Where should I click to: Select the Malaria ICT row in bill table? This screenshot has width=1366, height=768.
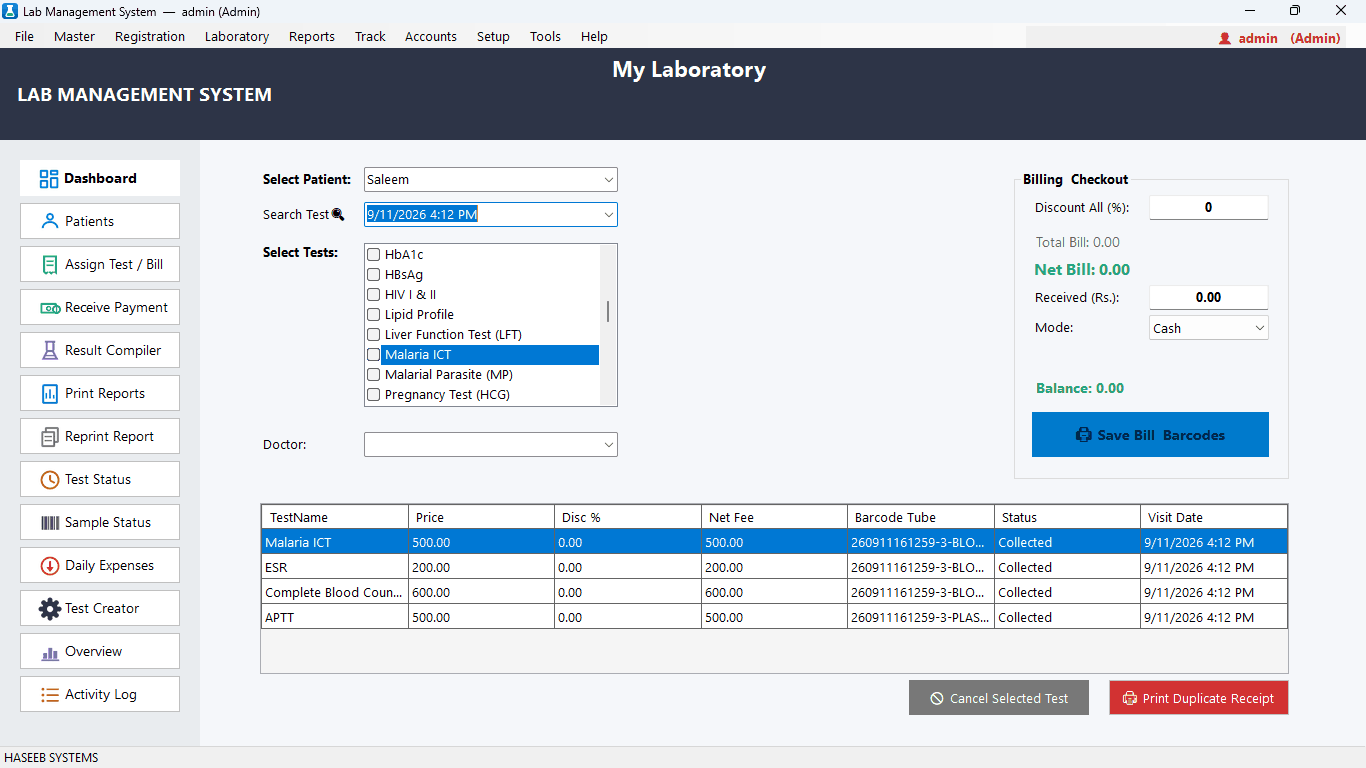click(x=774, y=542)
